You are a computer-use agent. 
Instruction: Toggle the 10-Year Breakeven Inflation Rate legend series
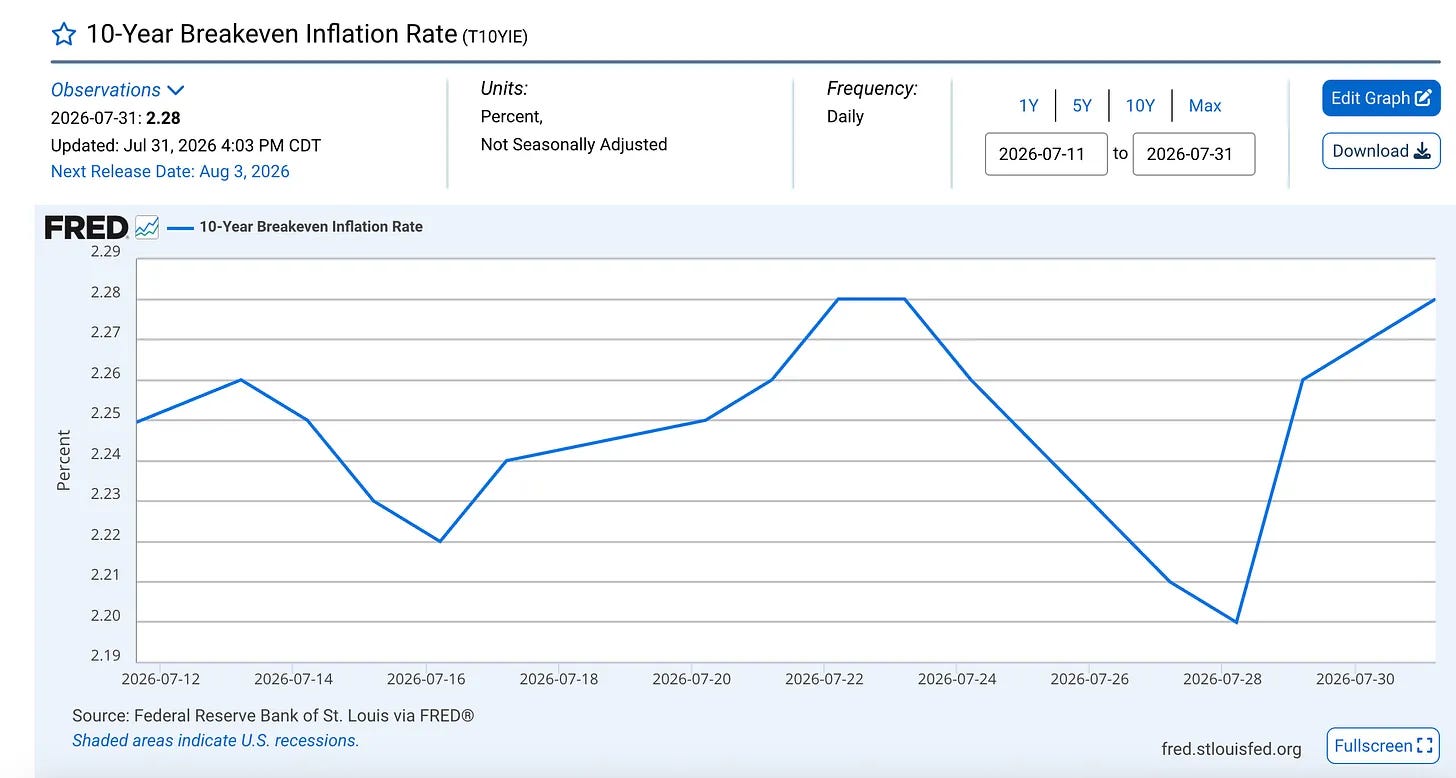click(x=295, y=227)
